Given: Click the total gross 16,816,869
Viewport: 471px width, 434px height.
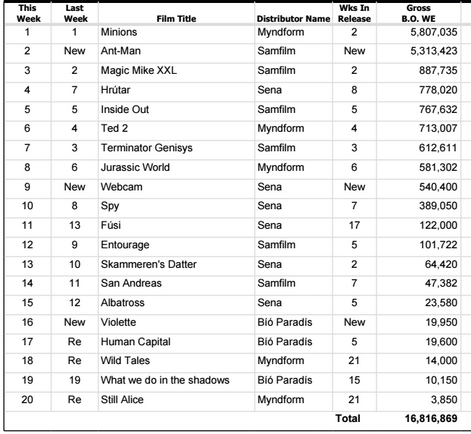Looking at the screenshot, I should pyautogui.click(x=431, y=418).
